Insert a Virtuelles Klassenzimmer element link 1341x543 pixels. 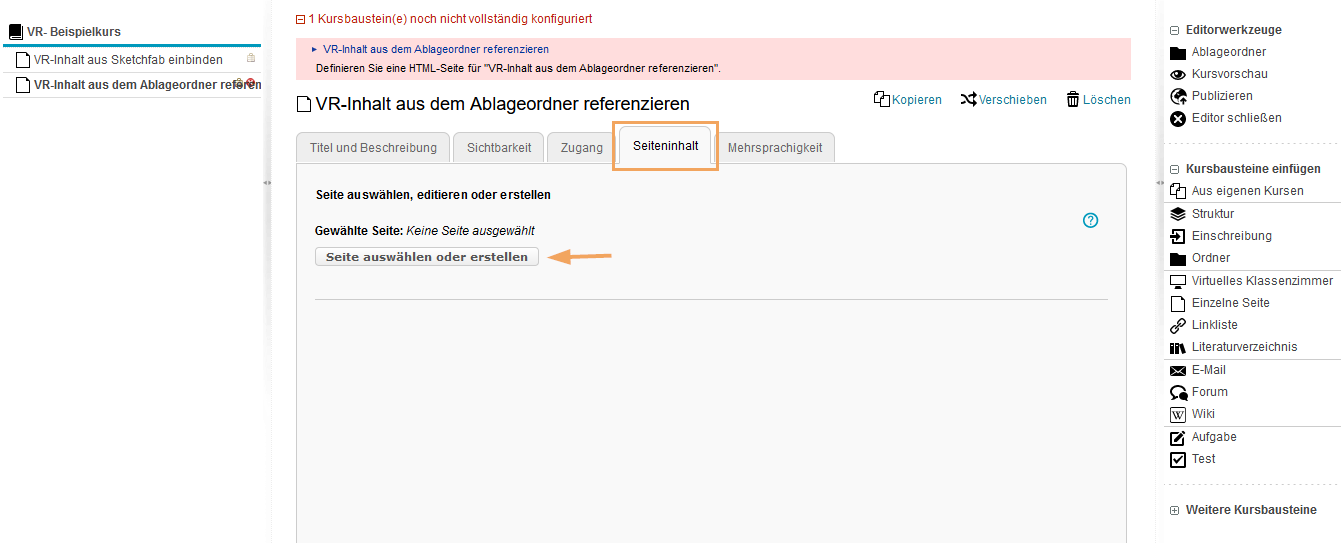(x=1262, y=281)
